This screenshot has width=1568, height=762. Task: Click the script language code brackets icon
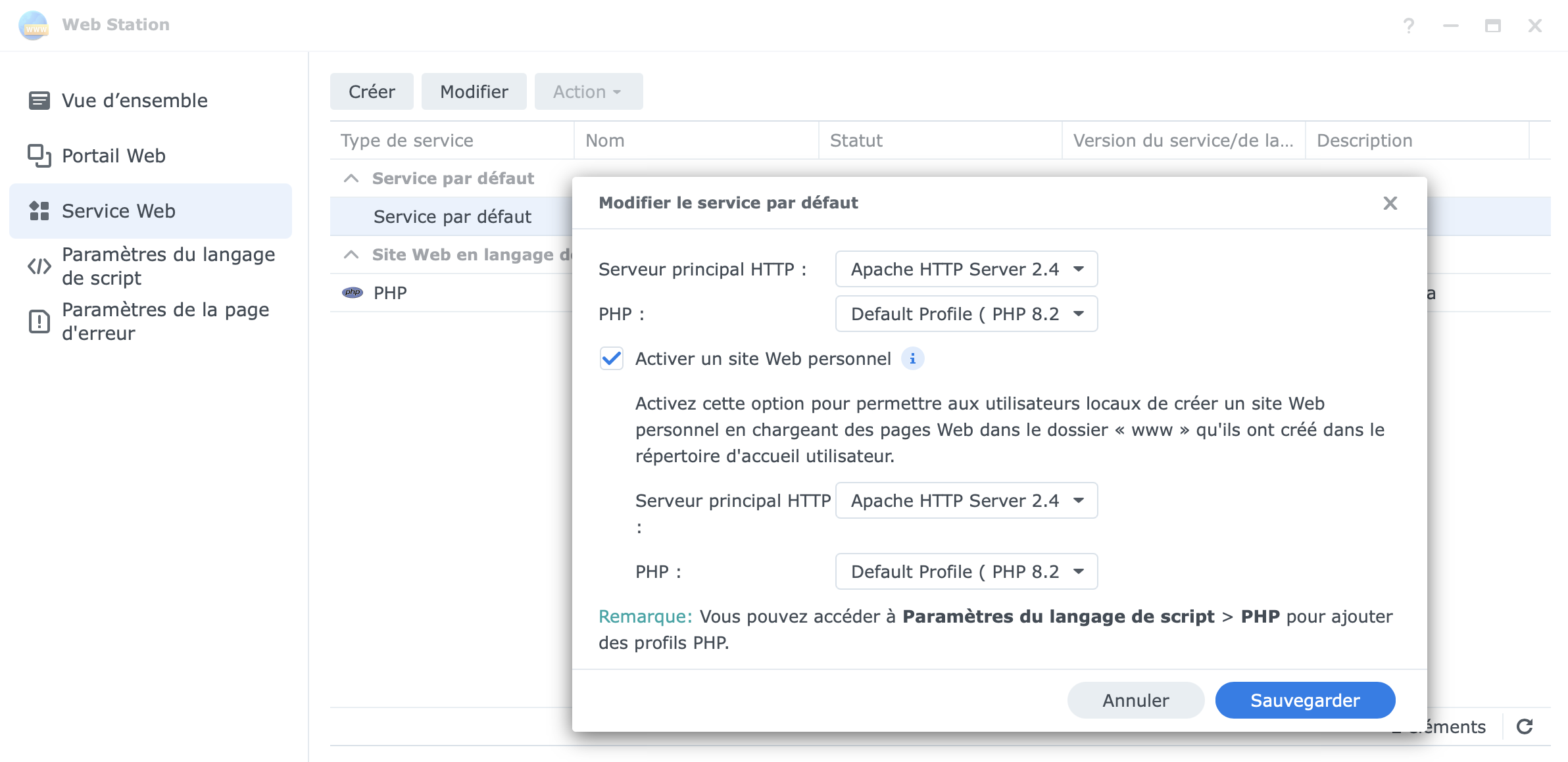pyautogui.click(x=39, y=266)
